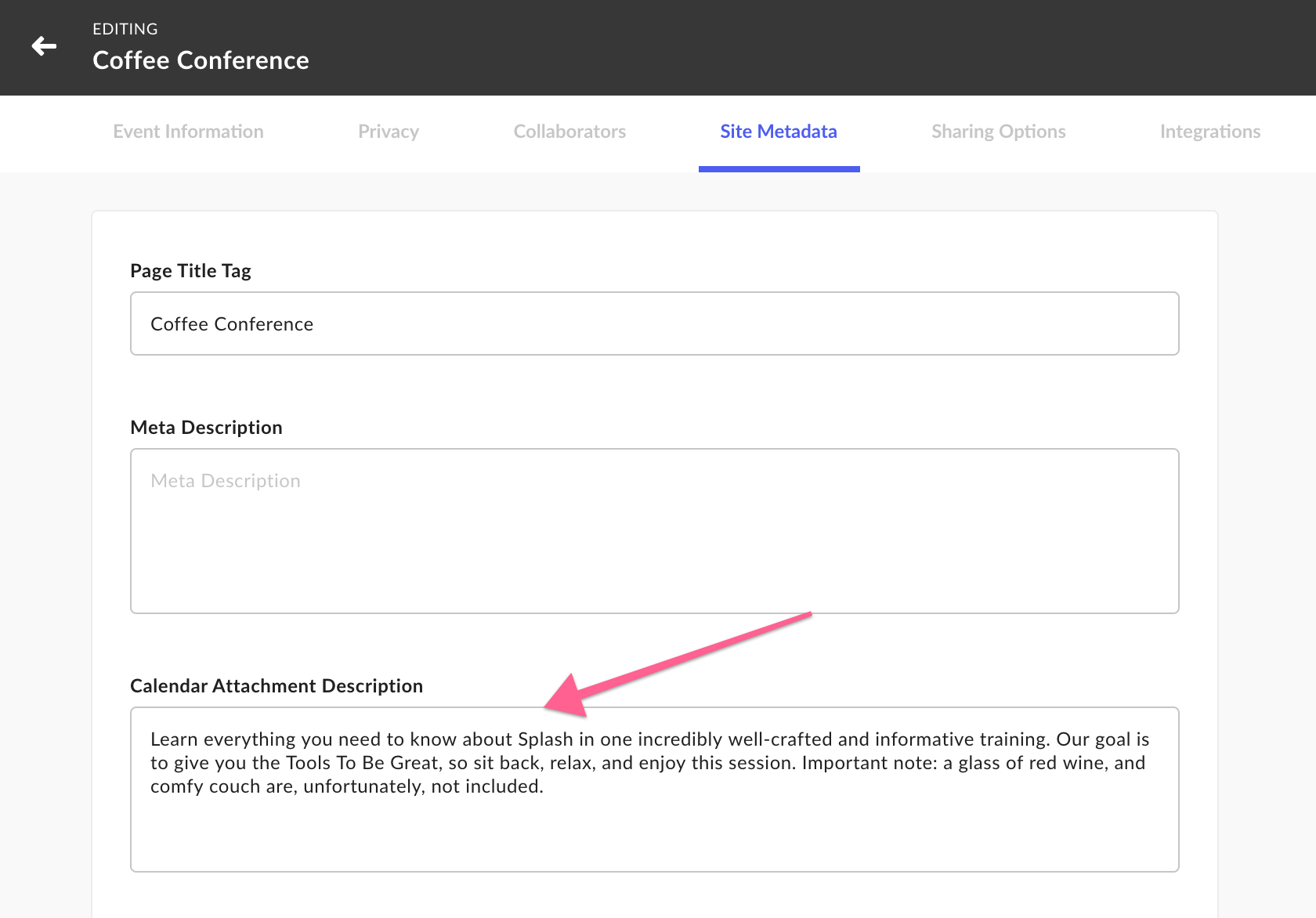Switch to the Privacy tab

389,132
